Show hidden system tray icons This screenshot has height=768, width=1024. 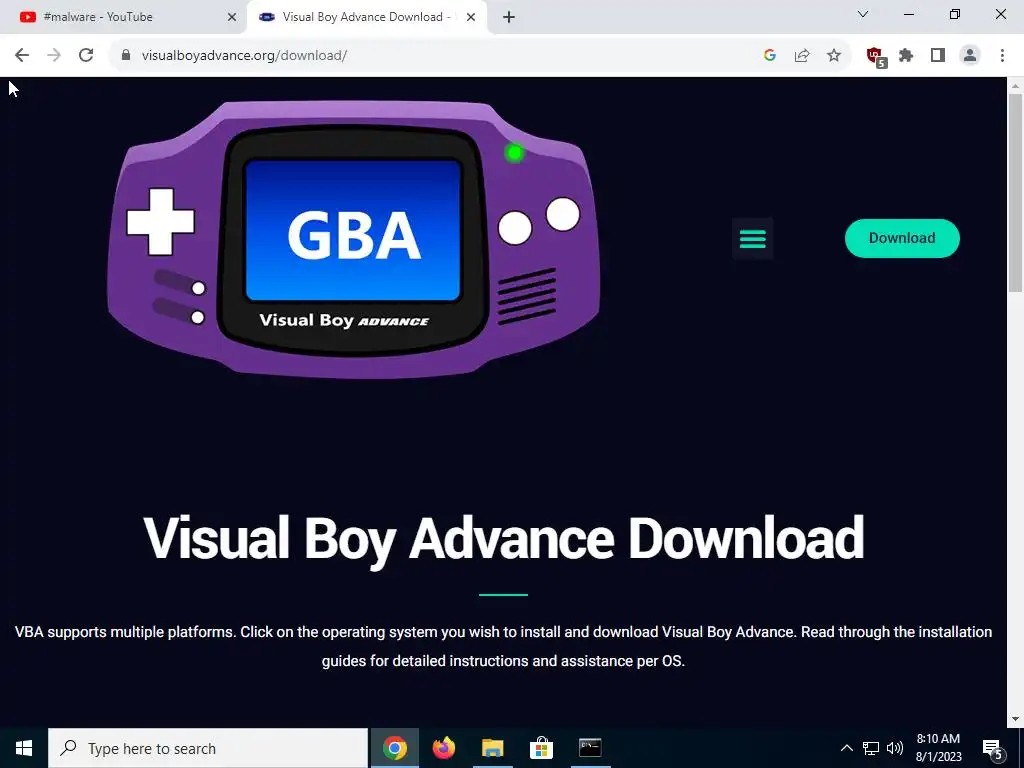(x=846, y=748)
